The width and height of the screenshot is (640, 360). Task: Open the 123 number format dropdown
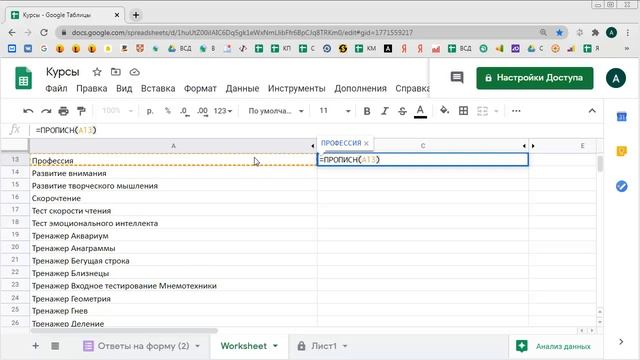223,111
